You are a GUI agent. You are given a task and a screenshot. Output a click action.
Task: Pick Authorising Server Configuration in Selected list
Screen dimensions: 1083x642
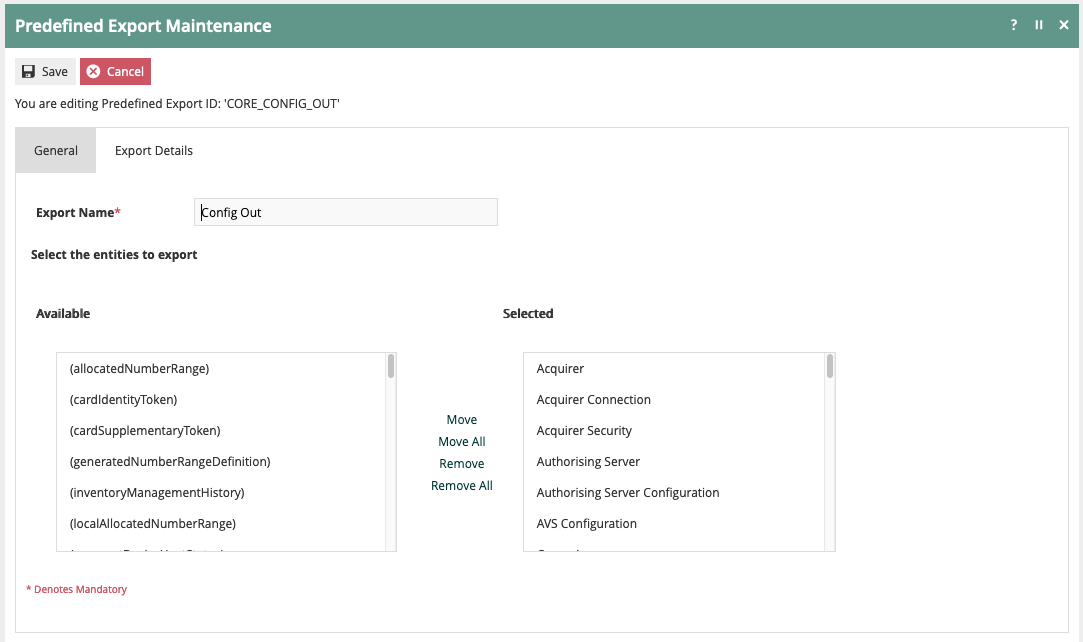point(628,493)
